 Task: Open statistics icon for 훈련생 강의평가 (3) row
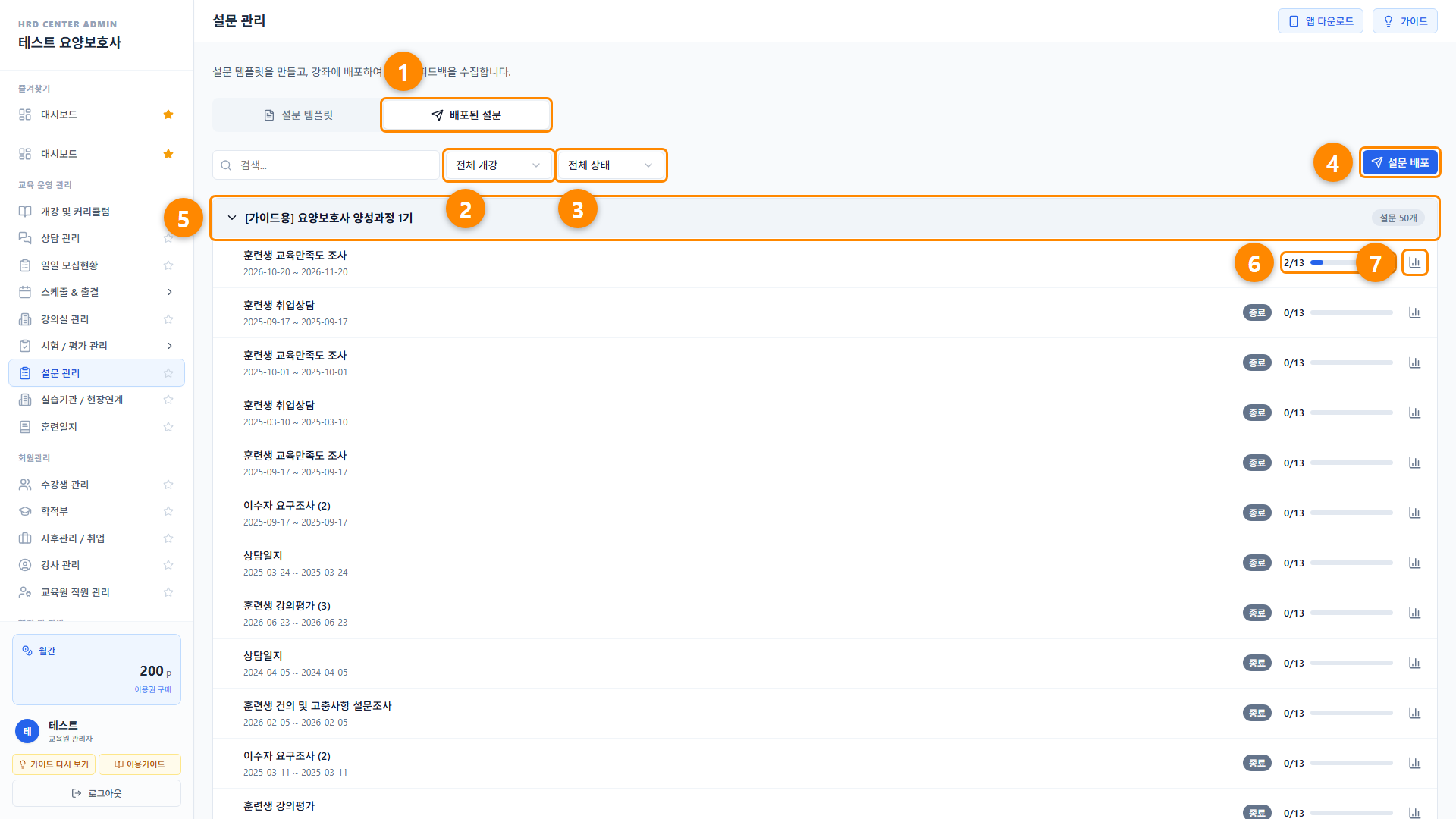pos(1414,613)
